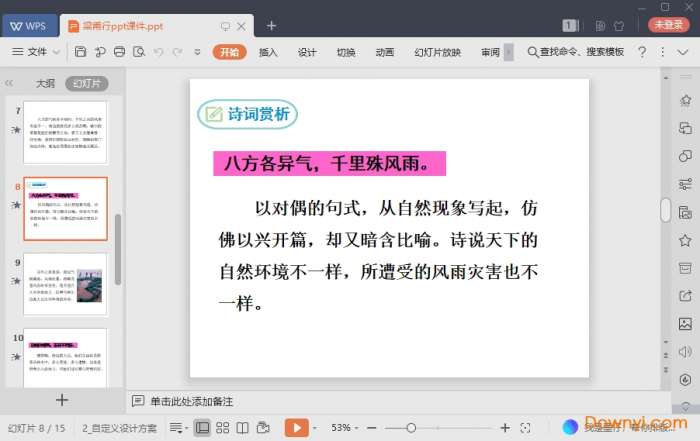This screenshot has height=441, width=700.
Task: Switch to the 设计 ribbon tab
Action: [307, 52]
